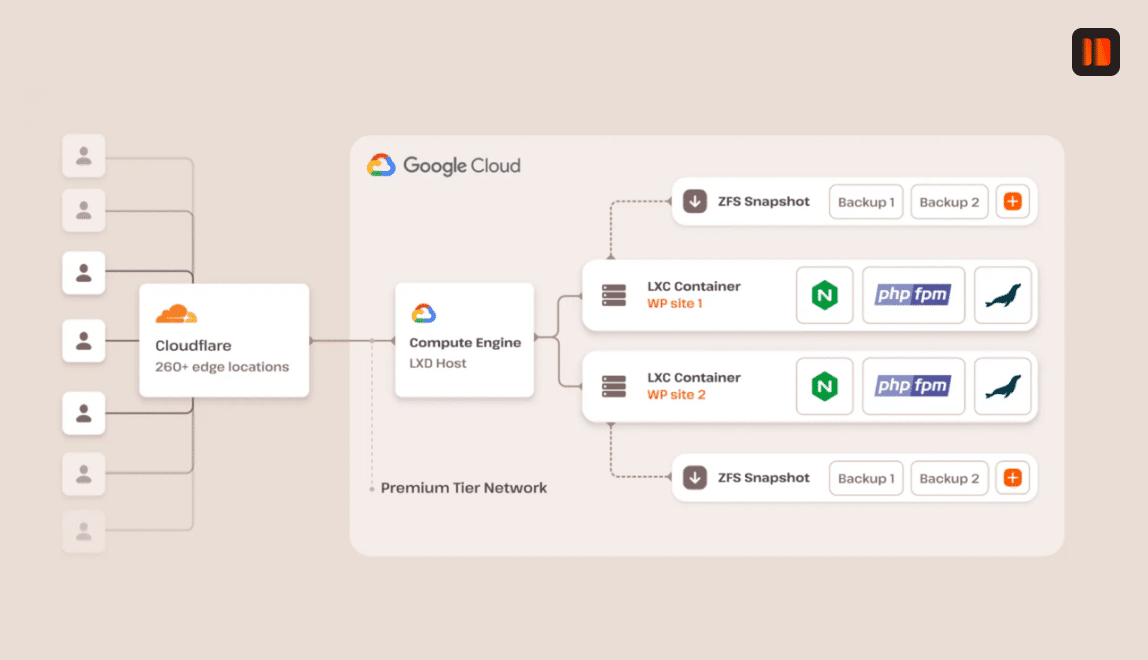Open the Compute Engine icon

tap(423, 311)
